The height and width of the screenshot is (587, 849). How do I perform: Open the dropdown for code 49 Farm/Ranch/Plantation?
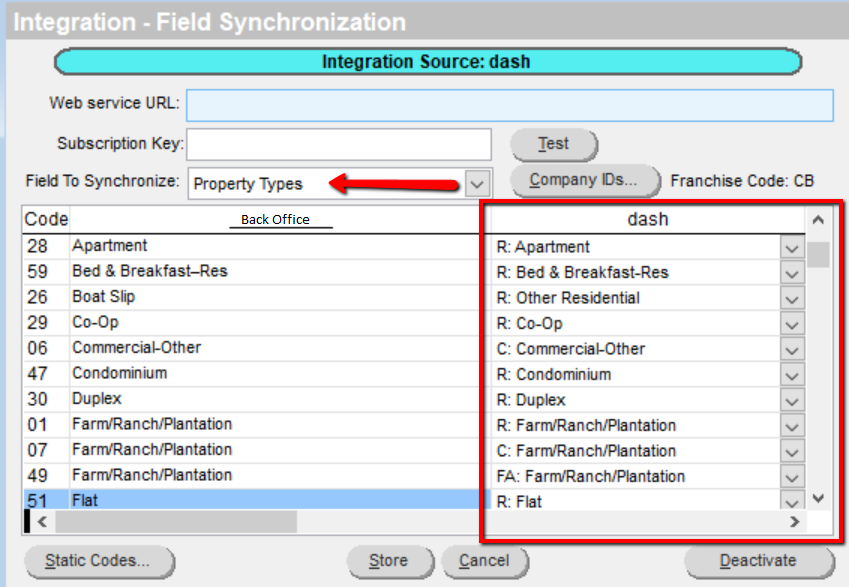tap(791, 476)
